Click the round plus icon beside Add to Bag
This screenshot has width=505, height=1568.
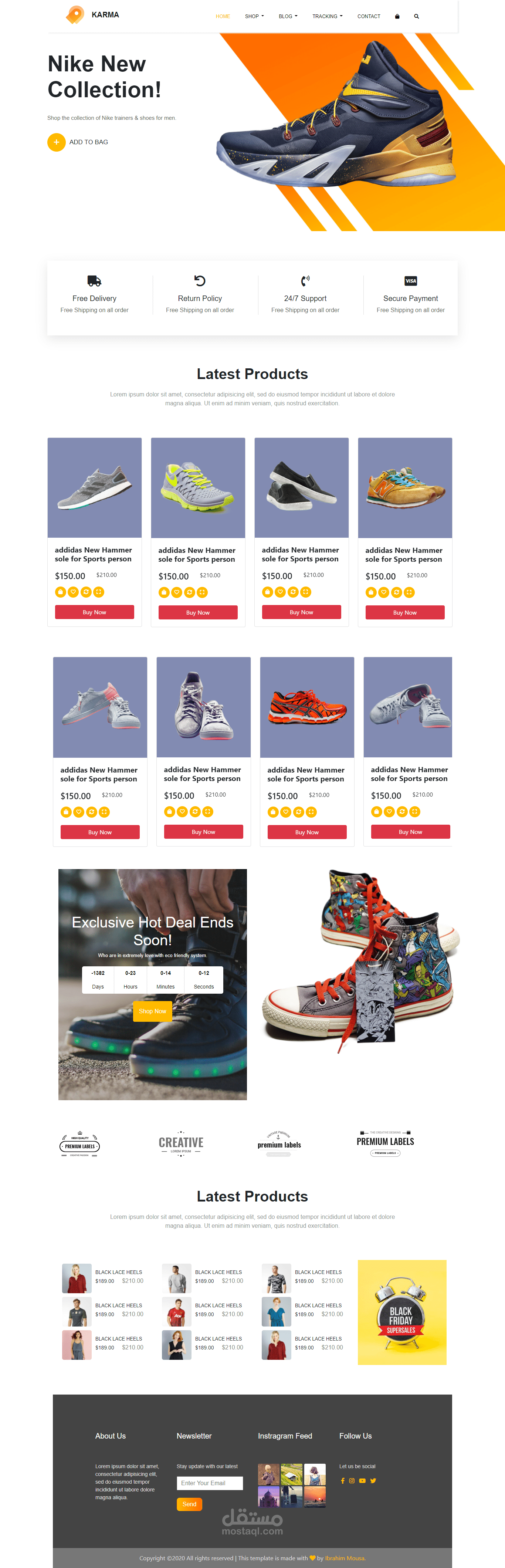pyautogui.click(x=57, y=142)
